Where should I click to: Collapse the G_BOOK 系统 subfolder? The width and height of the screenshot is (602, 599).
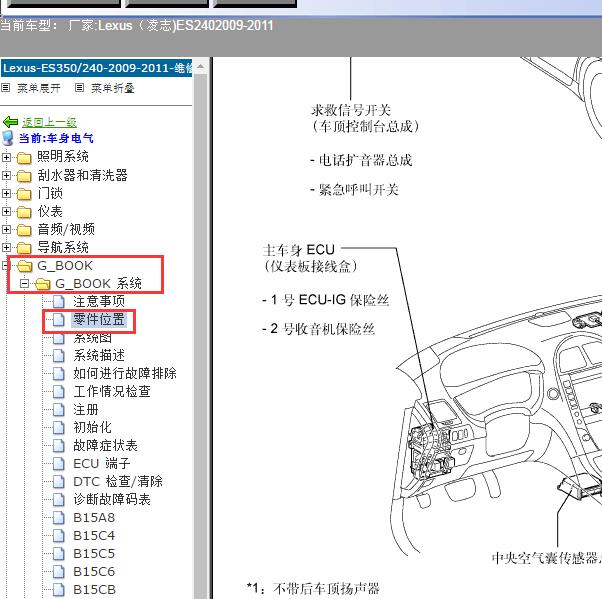(x=25, y=284)
